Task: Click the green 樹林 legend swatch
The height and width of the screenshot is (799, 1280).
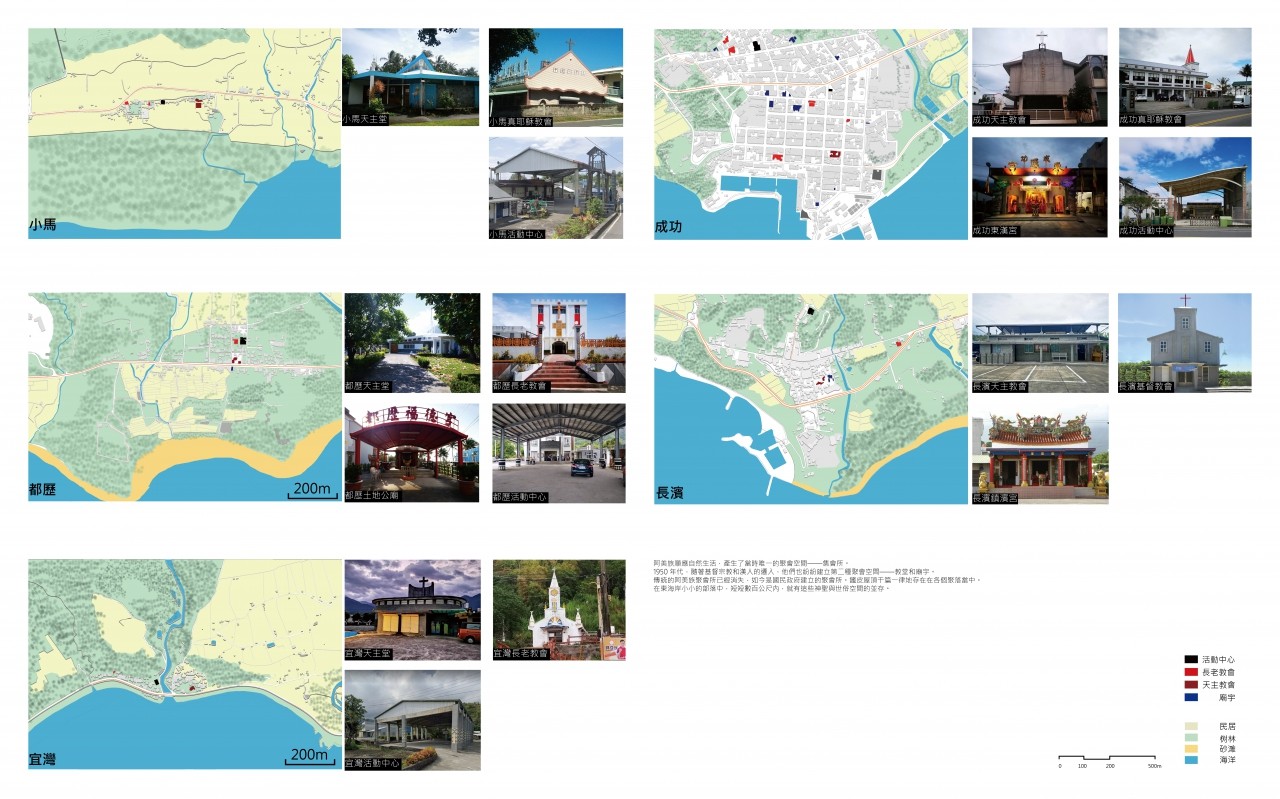Action: pos(1190,737)
